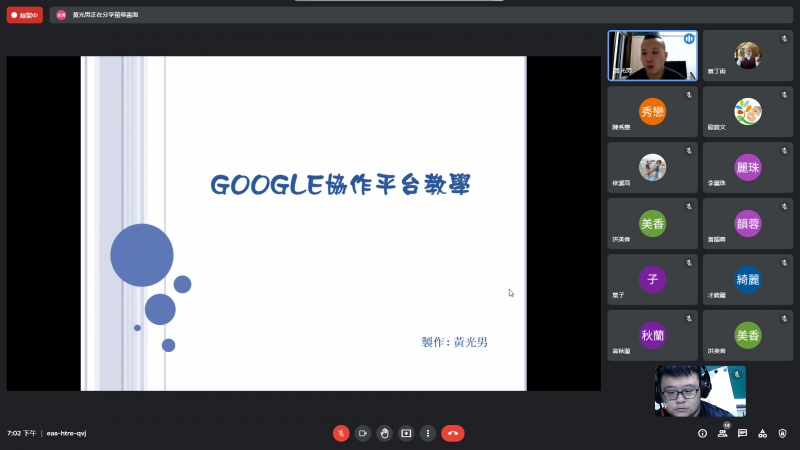The image size is (800, 450).
Task: Click the shared slide titled GOOGLE協作平台教學
Action: click(x=304, y=223)
